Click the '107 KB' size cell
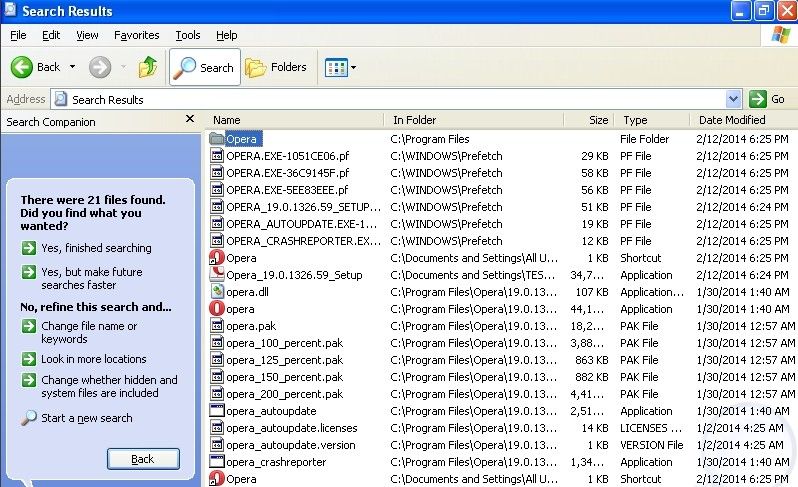Viewport: 798px width, 487px height. click(x=591, y=292)
